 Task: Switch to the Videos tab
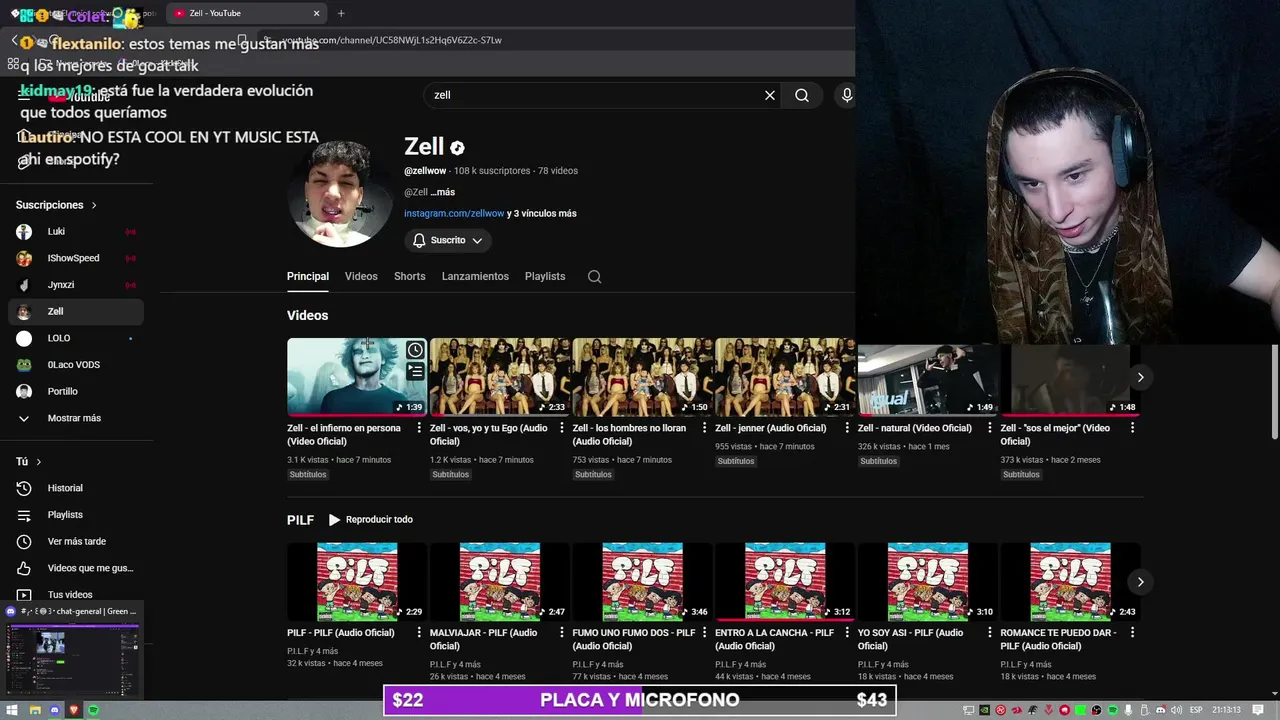[361, 276]
